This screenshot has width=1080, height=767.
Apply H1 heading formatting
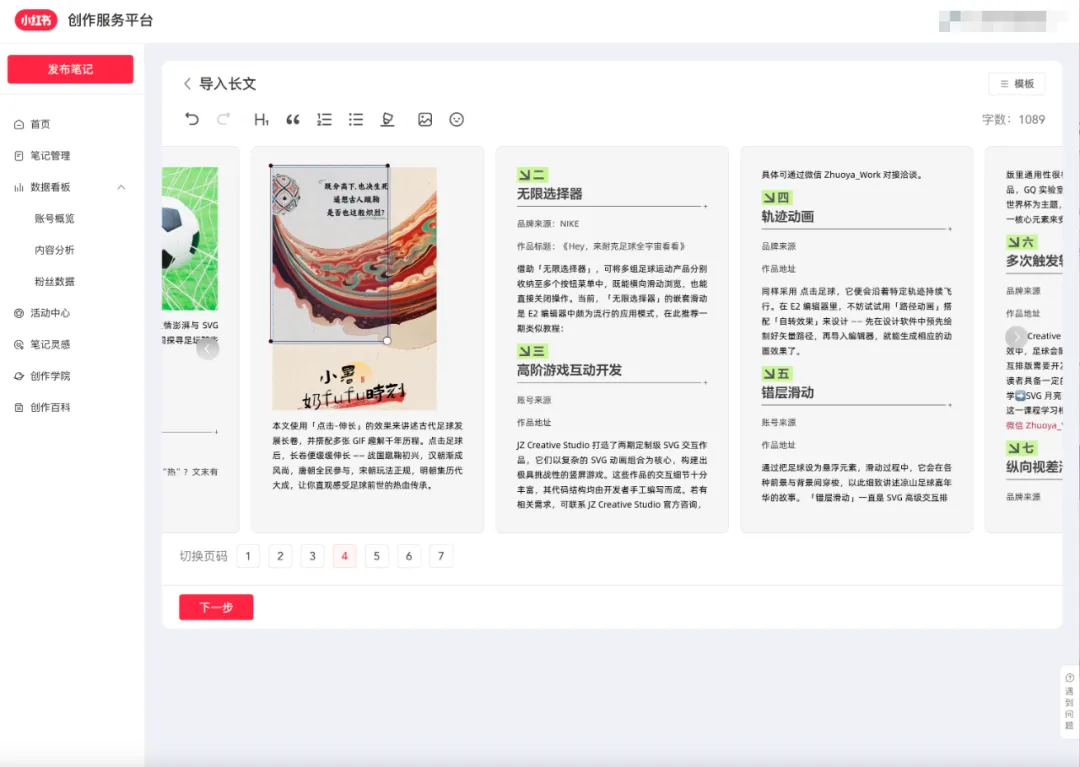click(x=260, y=119)
